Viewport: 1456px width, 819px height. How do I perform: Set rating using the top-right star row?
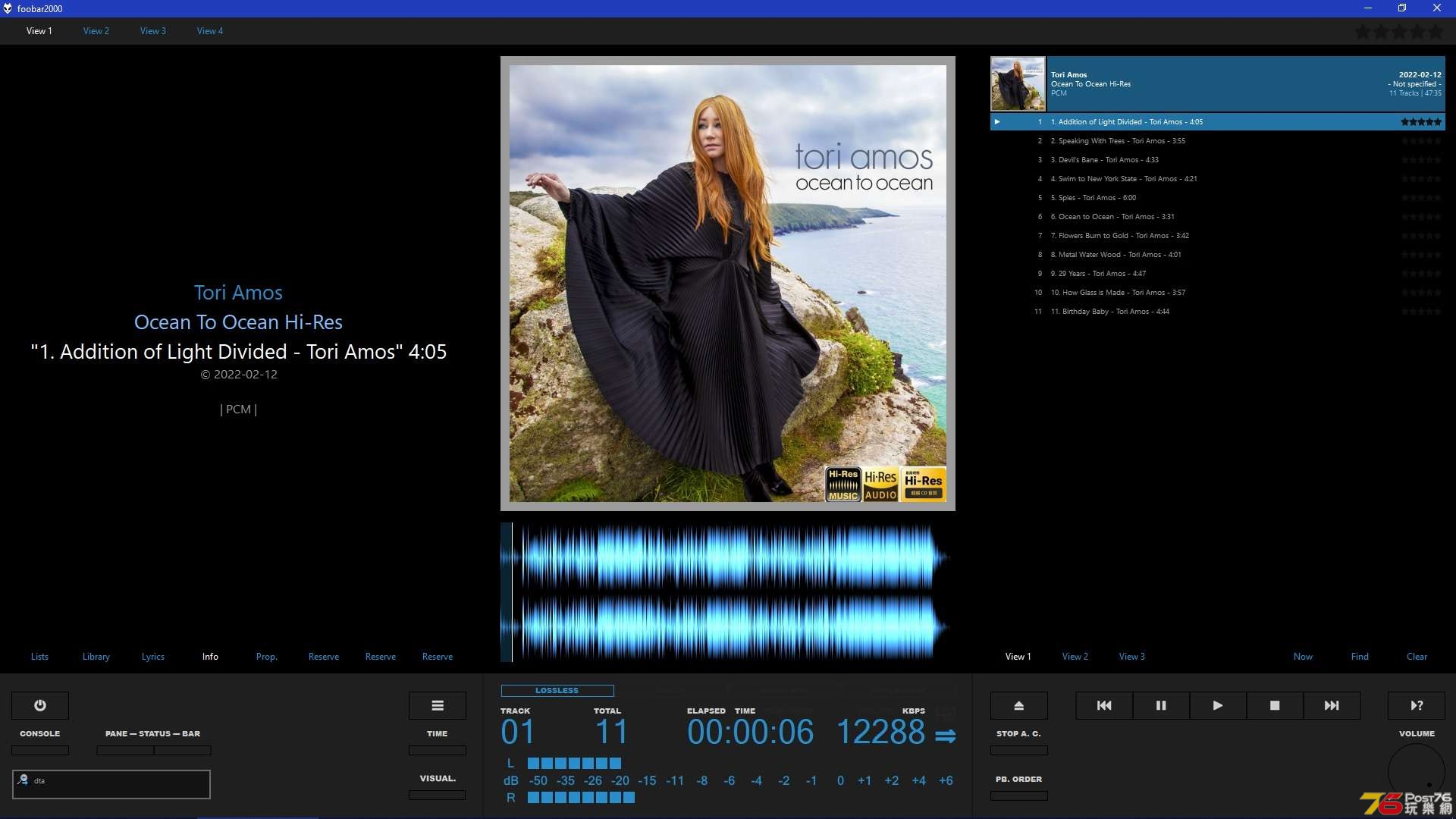(1399, 32)
